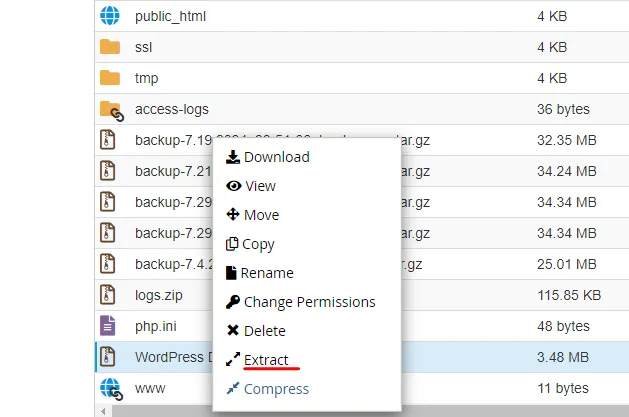Screen dimensions: 629x417
Task: Click the access-logs linked folder icon
Action: [x=112, y=111]
